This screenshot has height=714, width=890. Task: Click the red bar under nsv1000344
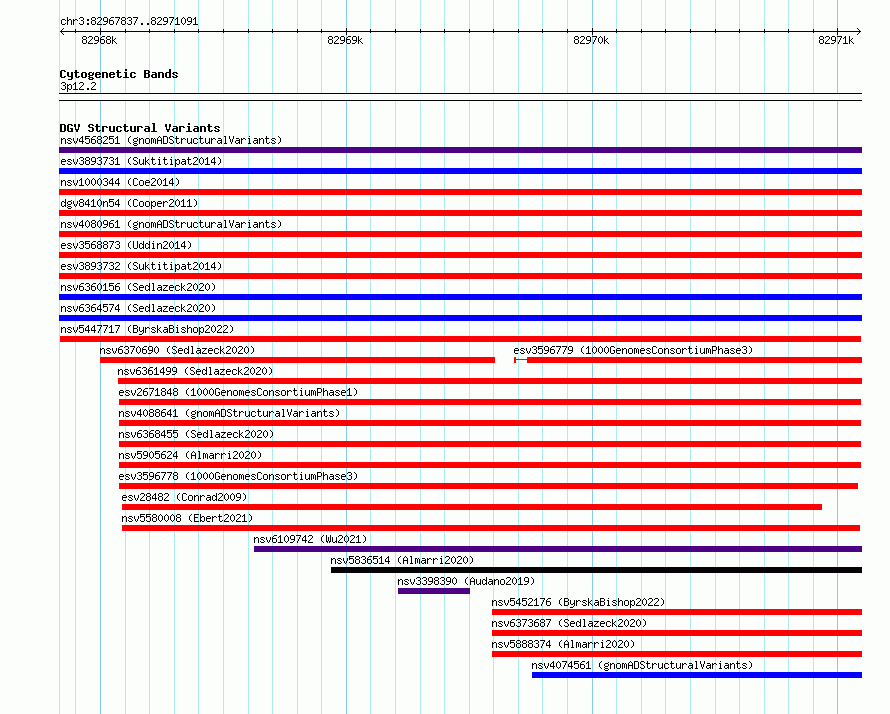coord(460,192)
